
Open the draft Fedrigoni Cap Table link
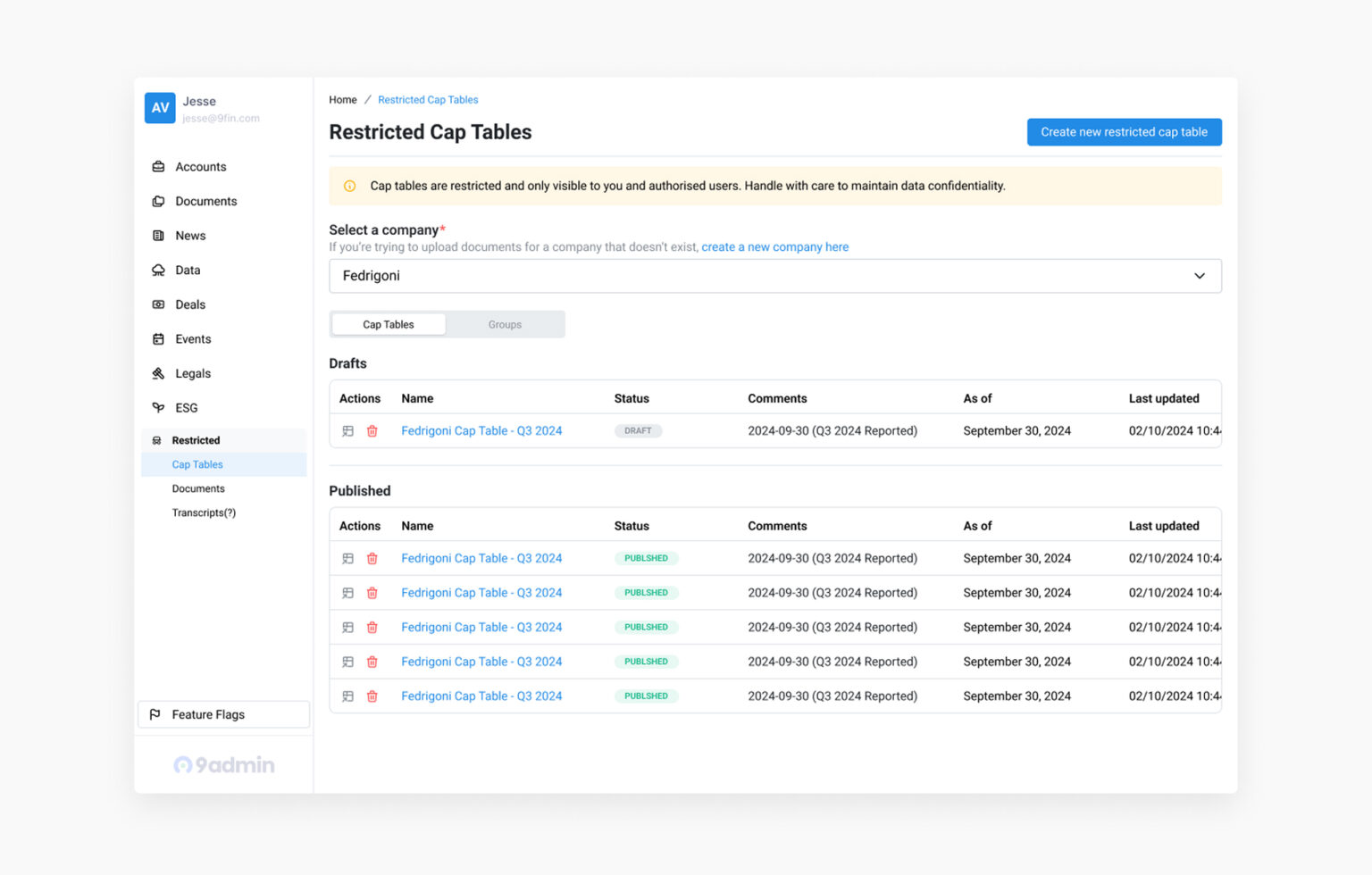481,431
